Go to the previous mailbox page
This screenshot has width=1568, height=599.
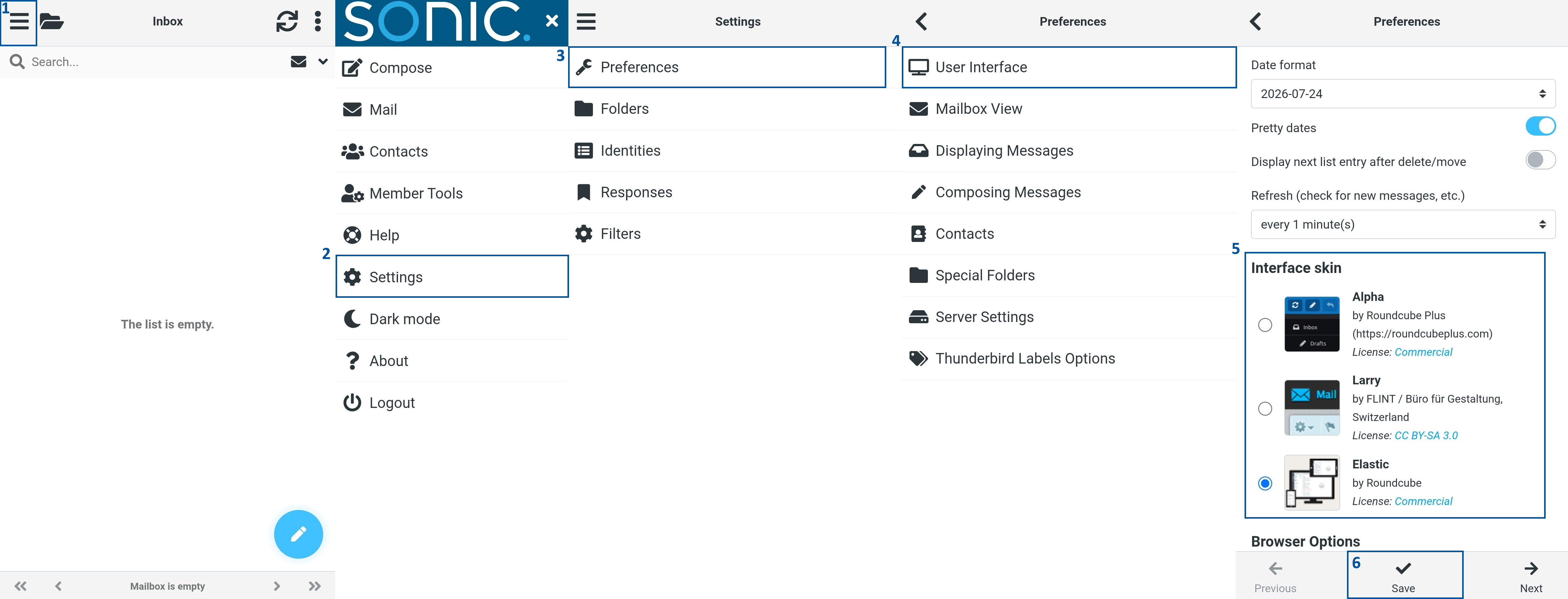click(58, 586)
